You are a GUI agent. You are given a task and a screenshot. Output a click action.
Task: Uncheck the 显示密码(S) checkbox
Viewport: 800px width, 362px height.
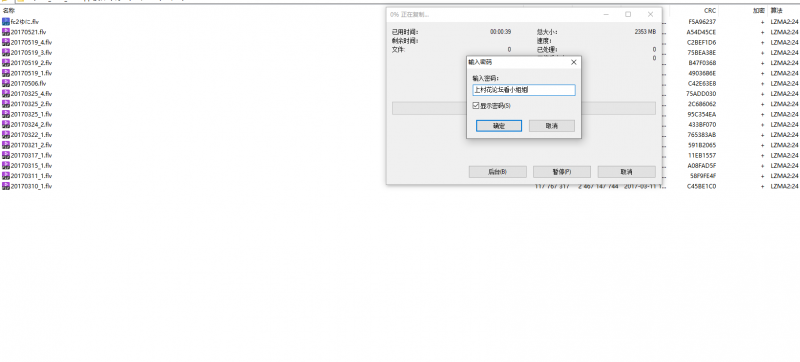pos(476,106)
